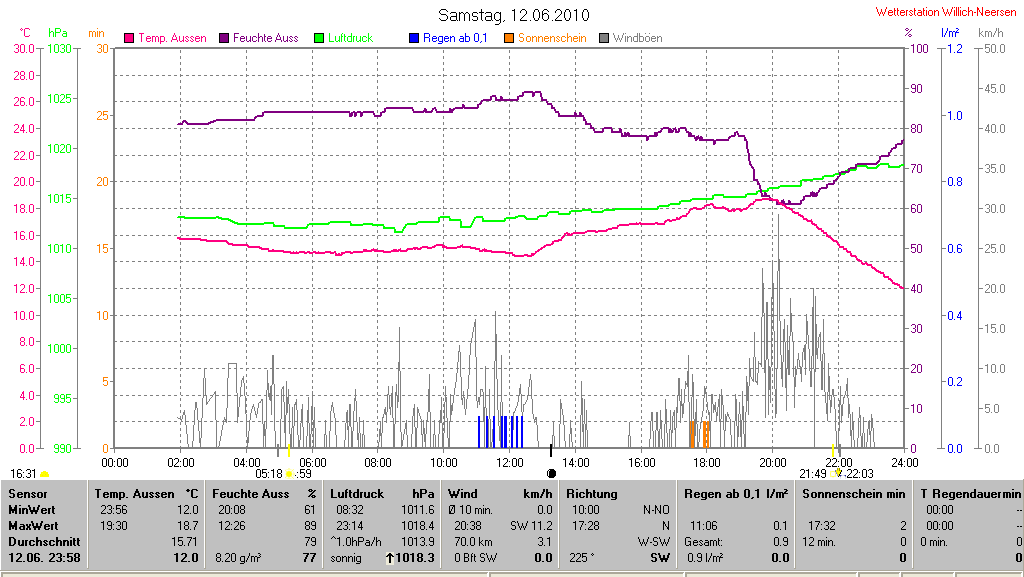This screenshot has width=1024, height=577.
Task: Click the W-SW average direction value
Action: coord(654,542)
